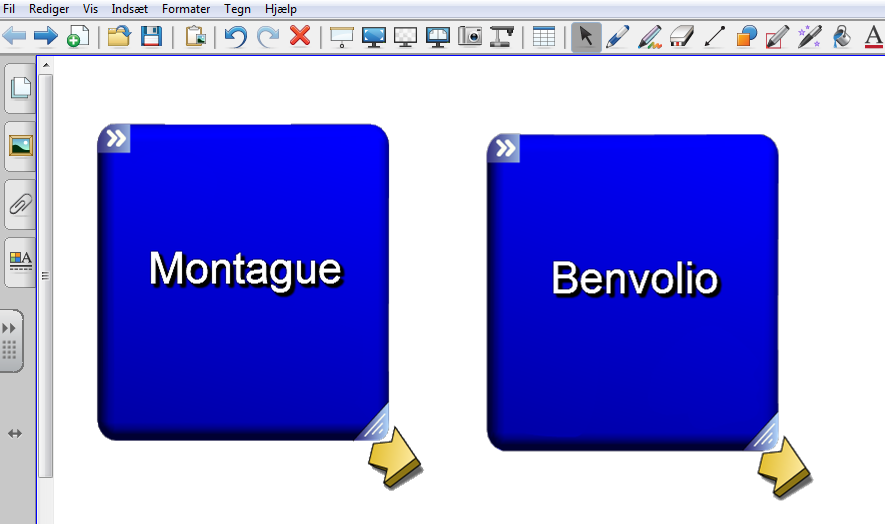Viewport: 885px width, 524px height.
Task: Click resize corner of Montague card
Action: pos(375,425)
